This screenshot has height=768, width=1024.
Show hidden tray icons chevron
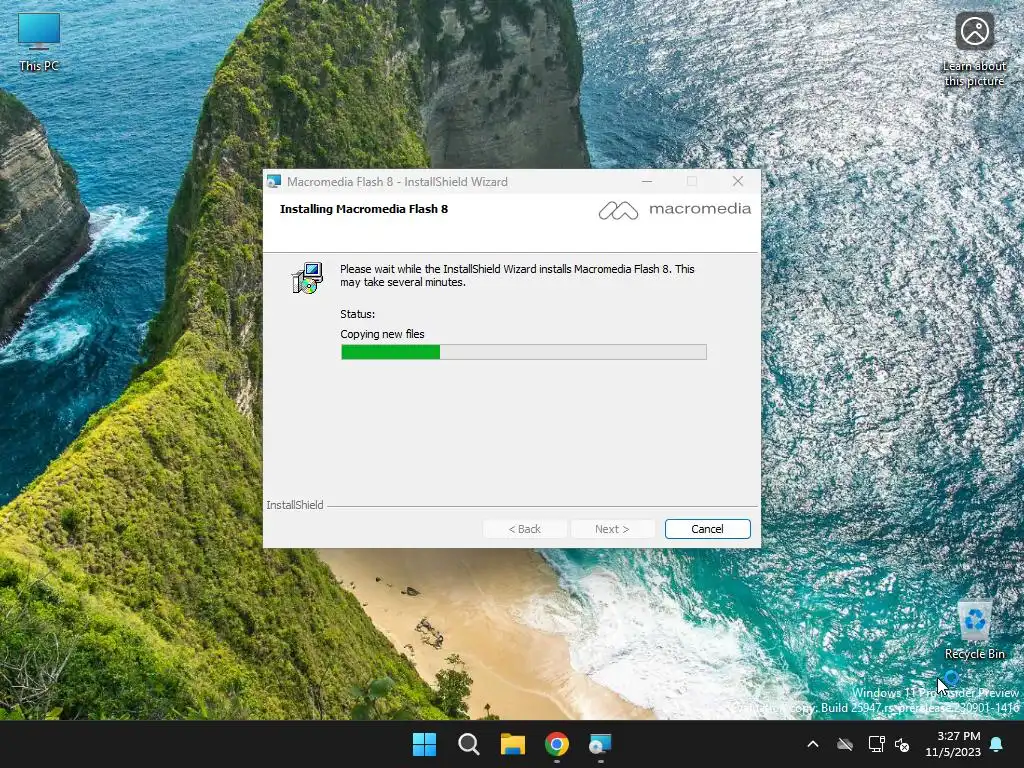812,744
